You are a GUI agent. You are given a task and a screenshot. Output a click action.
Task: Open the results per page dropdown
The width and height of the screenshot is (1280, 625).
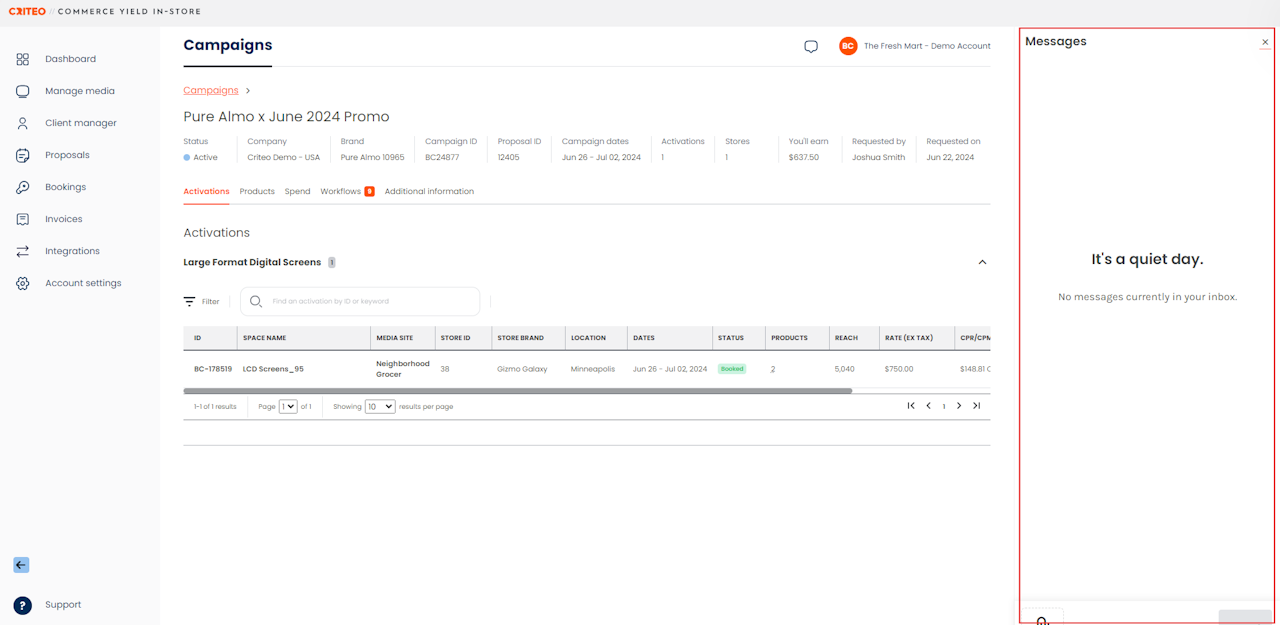pos(380,407)
